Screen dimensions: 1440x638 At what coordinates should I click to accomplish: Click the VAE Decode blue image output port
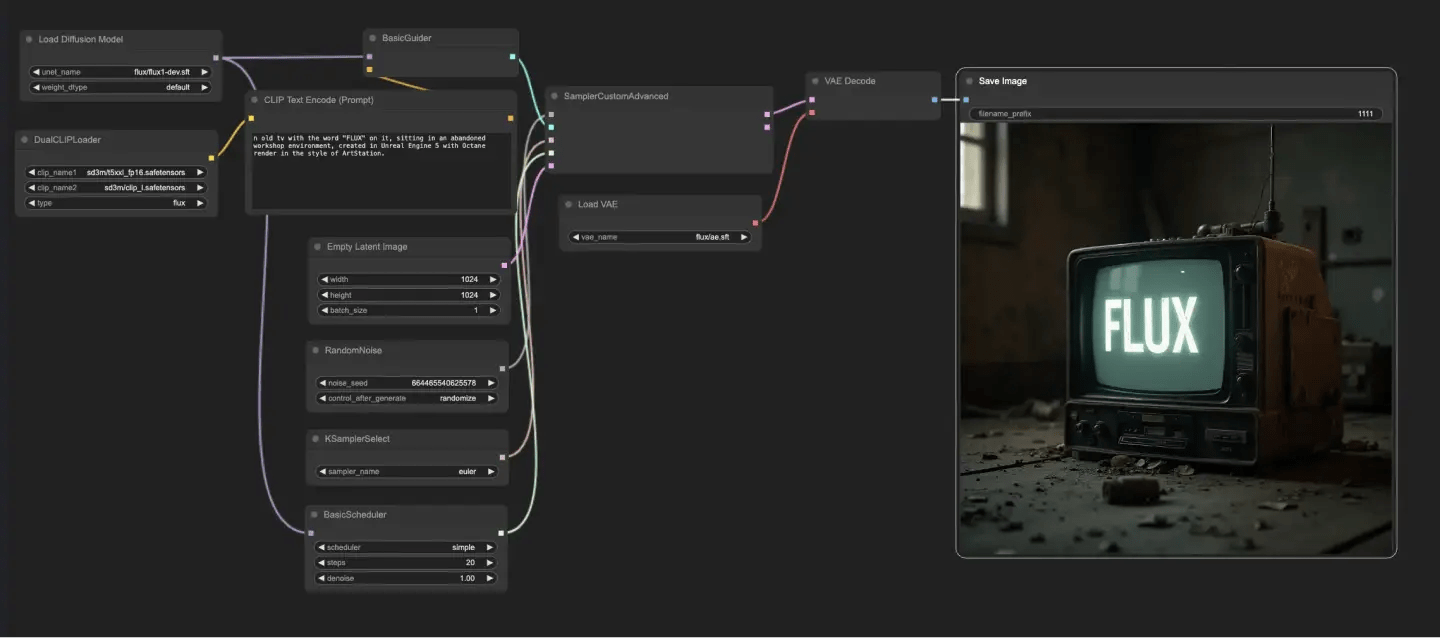(934, 99)
